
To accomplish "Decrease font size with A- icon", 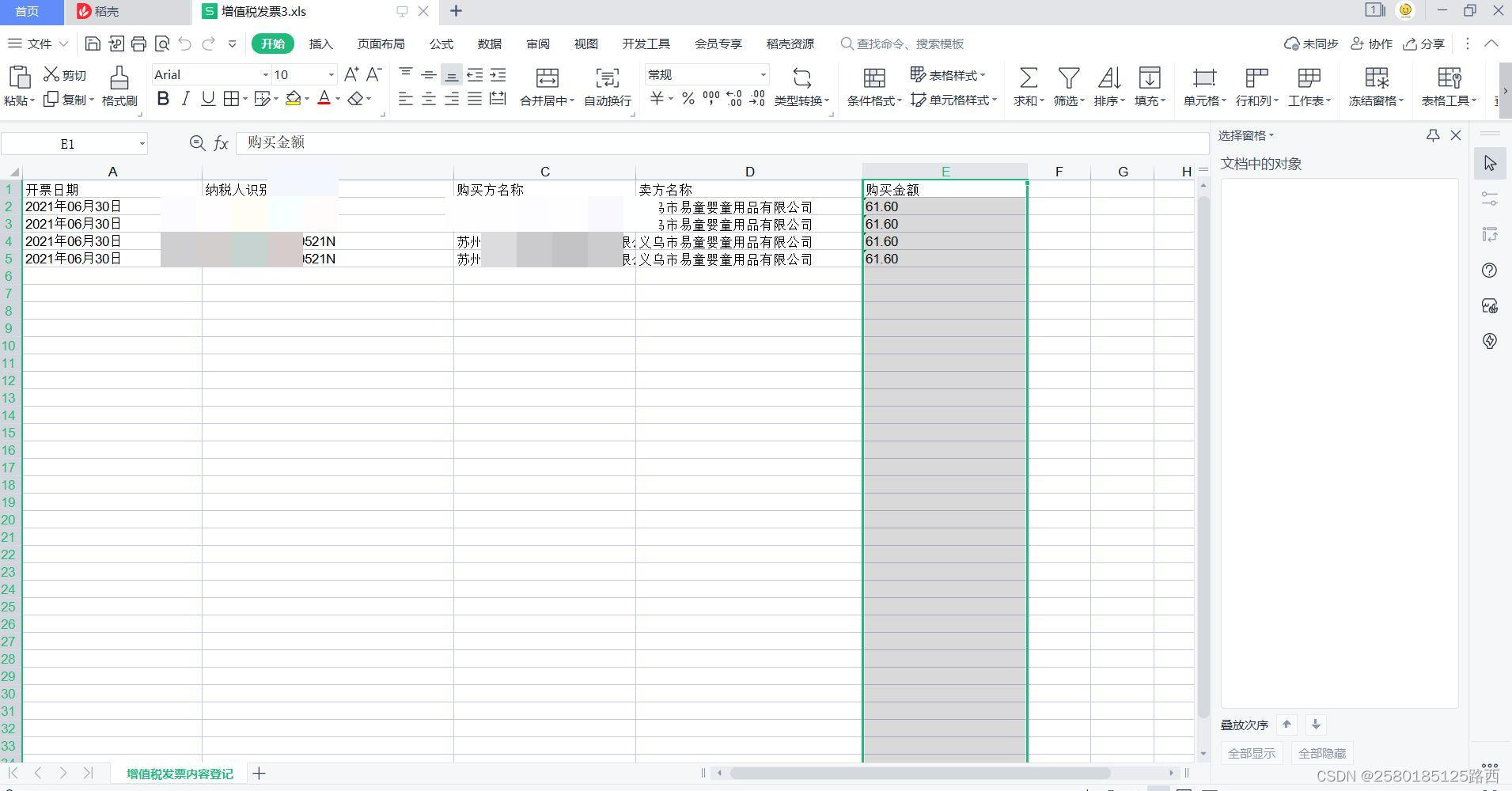I will point(374,74).
